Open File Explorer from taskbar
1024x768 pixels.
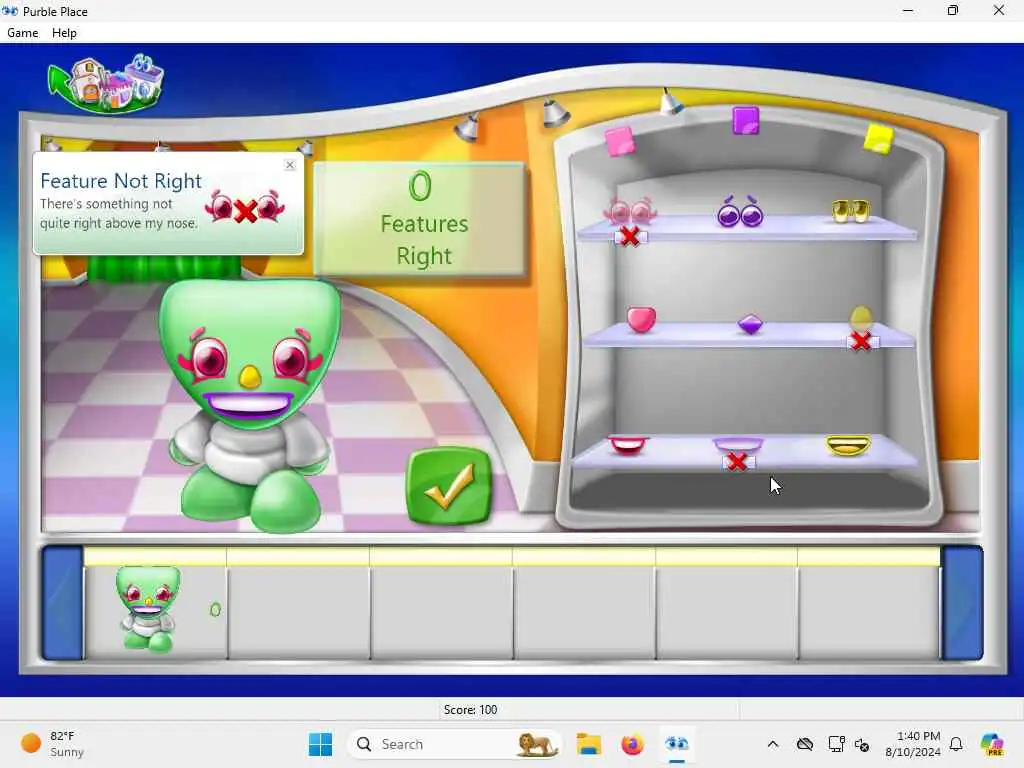[588, 744]
